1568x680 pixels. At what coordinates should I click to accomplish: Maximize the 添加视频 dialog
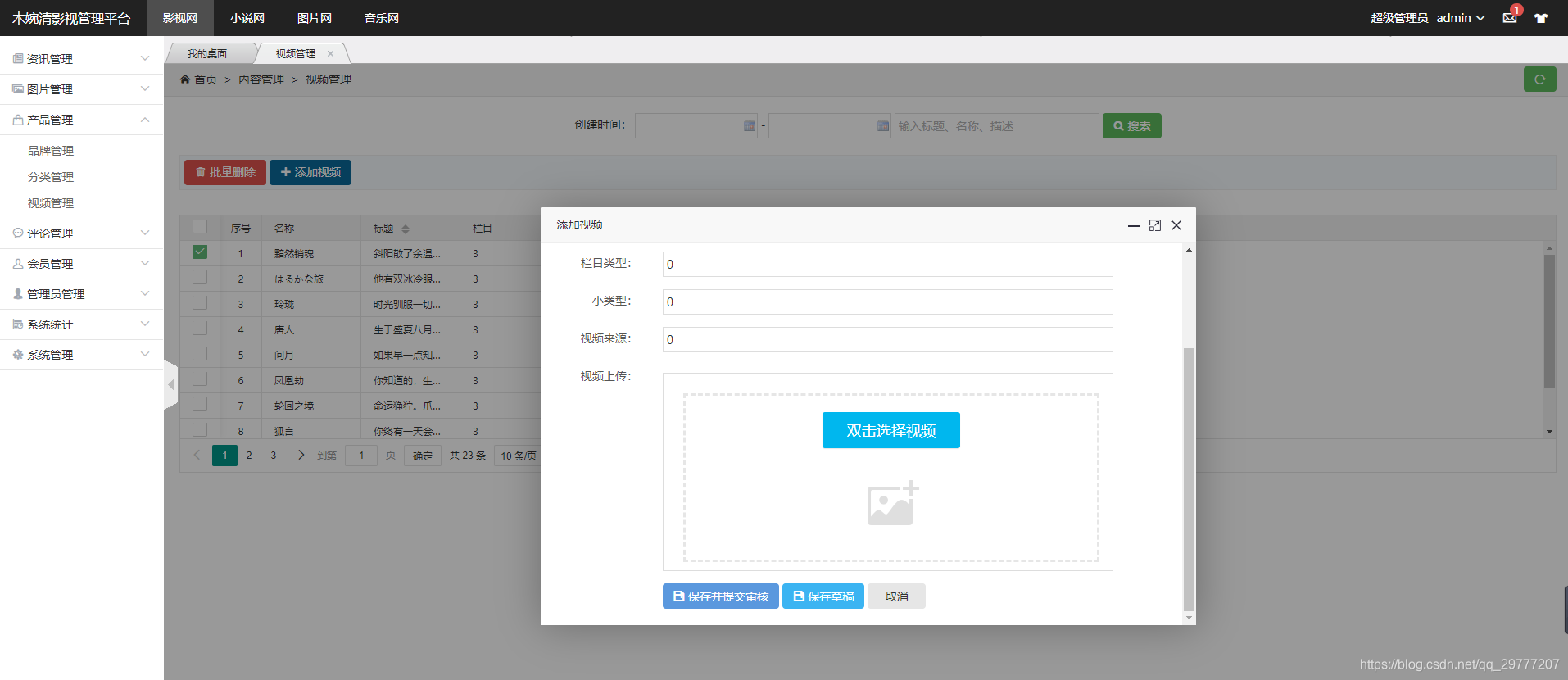pos(1154,225)
